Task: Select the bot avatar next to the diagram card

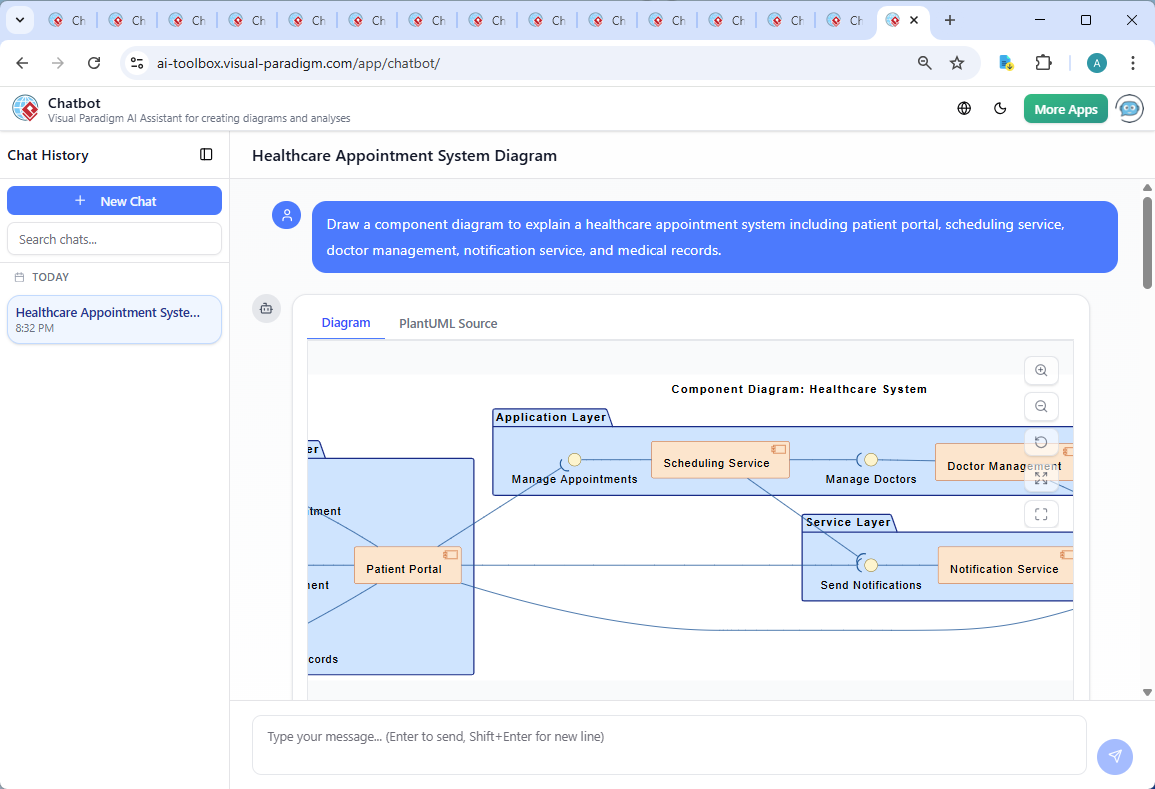Action: 266,309
